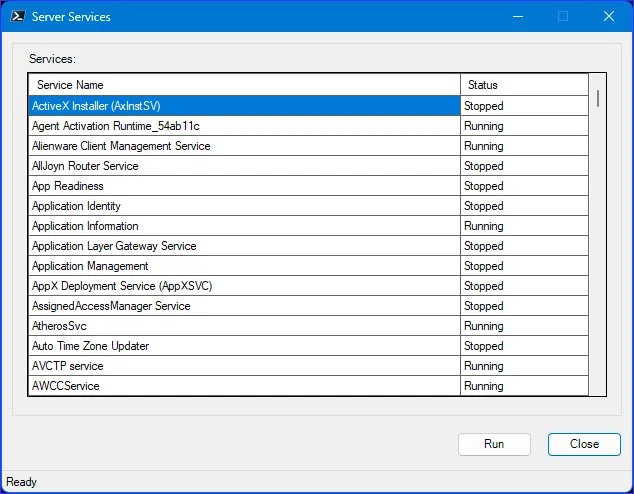This screenshot has width=634, height=494.
Task: Minimize the Server Services window
Action: coord(518,17)
